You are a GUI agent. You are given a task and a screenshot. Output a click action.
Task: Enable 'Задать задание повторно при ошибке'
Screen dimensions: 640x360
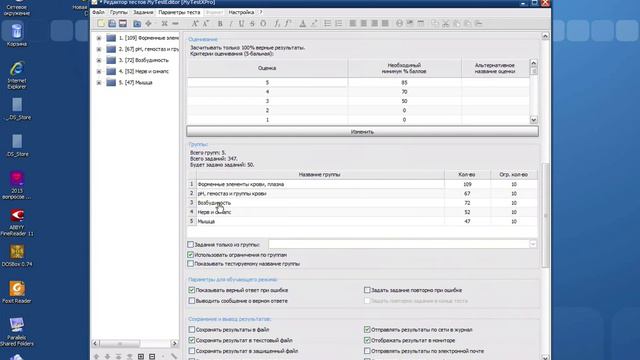point(367,290)
